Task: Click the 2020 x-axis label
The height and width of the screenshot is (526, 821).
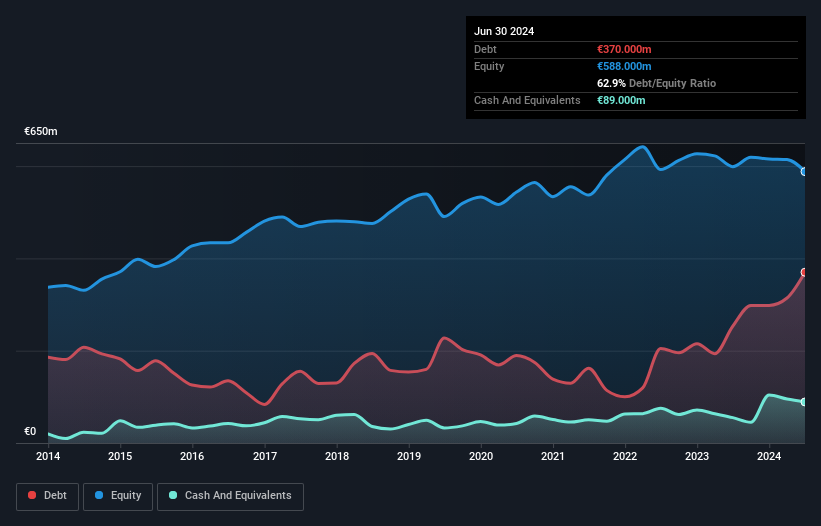Action: 481,456
